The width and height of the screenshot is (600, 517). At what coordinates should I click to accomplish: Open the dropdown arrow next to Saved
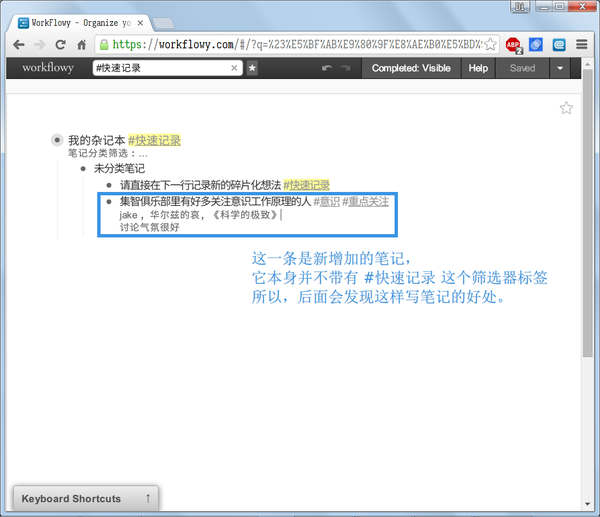click(x=560, y=68)
